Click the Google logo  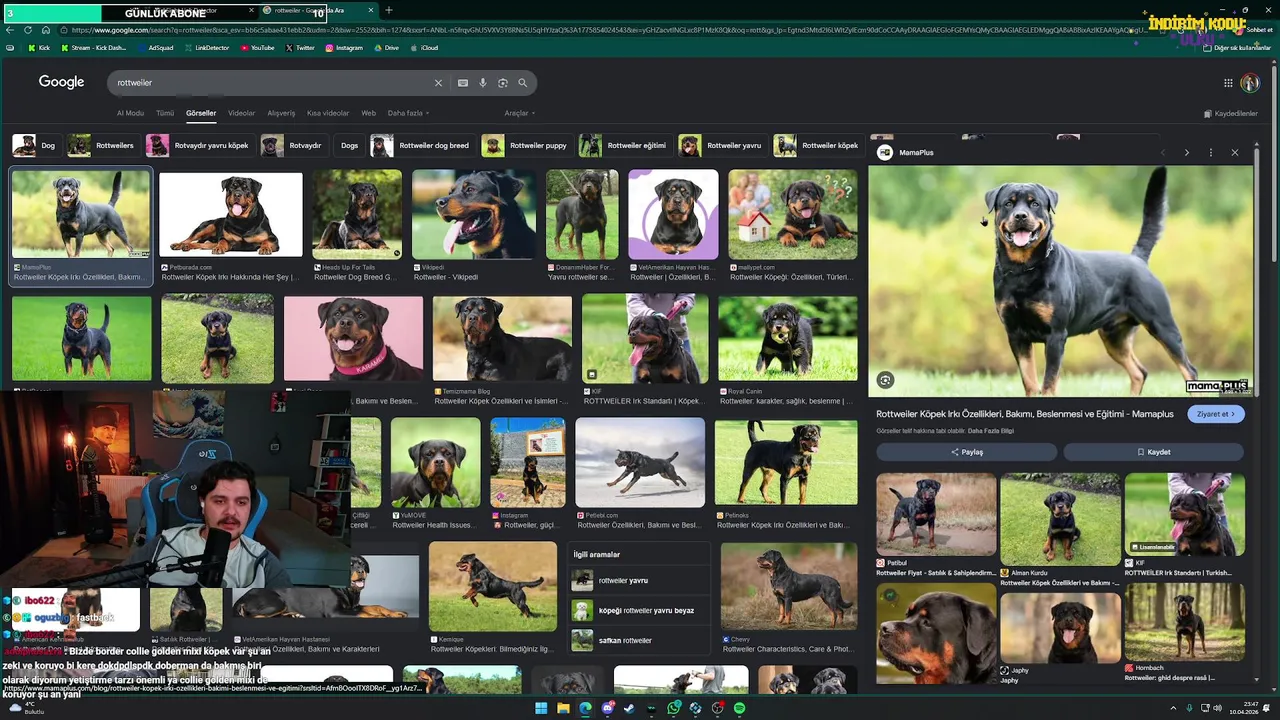click(61, 82)
